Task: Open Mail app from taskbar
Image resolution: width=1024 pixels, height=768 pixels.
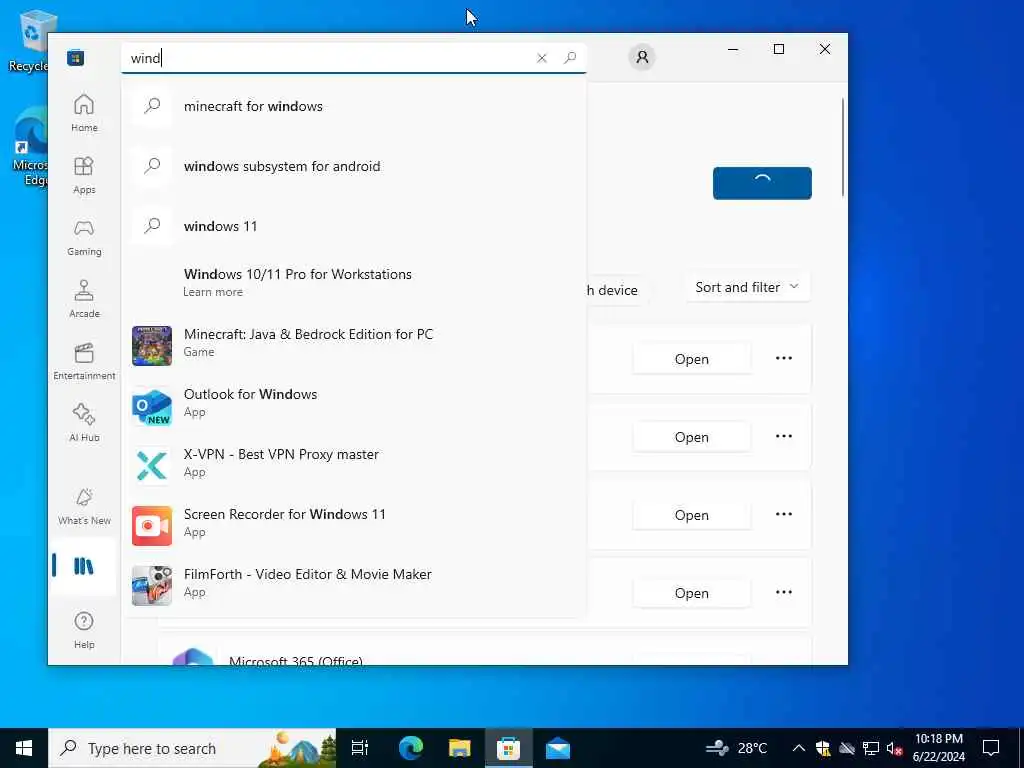Action: 558,748
